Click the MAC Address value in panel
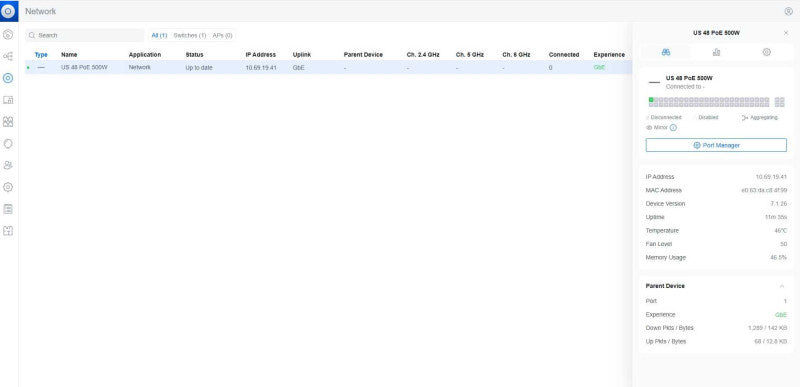Screen dimensions: 800x387 [x=764, y=190]
